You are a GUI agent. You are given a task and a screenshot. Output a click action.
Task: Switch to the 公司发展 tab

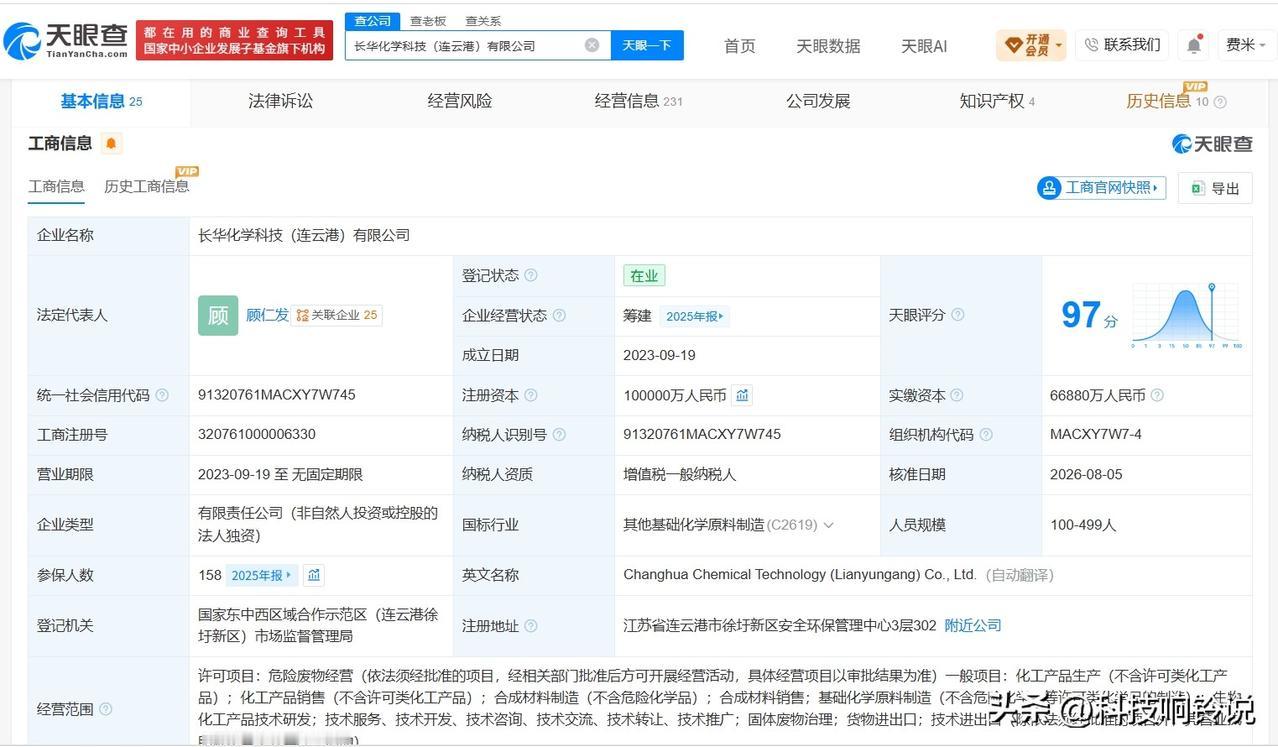818,101
